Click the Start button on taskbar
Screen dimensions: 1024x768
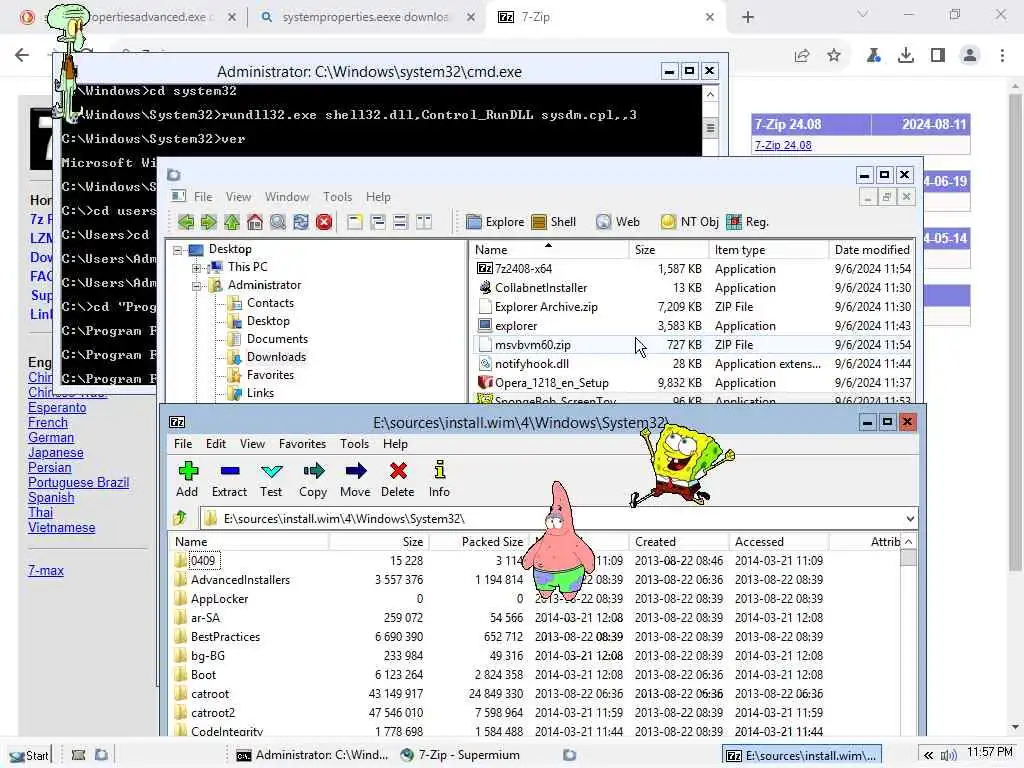(x=29, y=756)
